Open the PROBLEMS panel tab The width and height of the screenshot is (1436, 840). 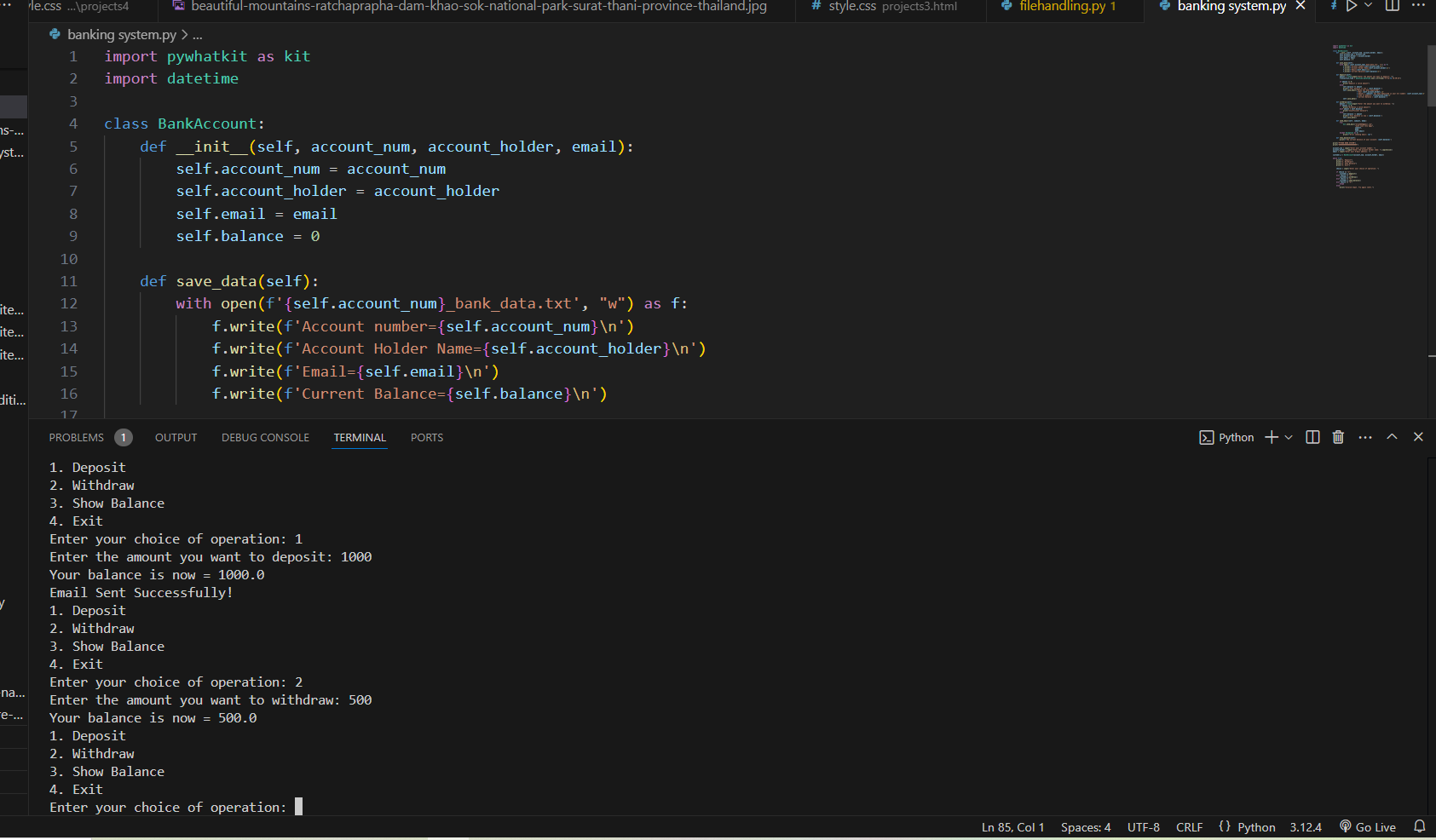[76, 438]
